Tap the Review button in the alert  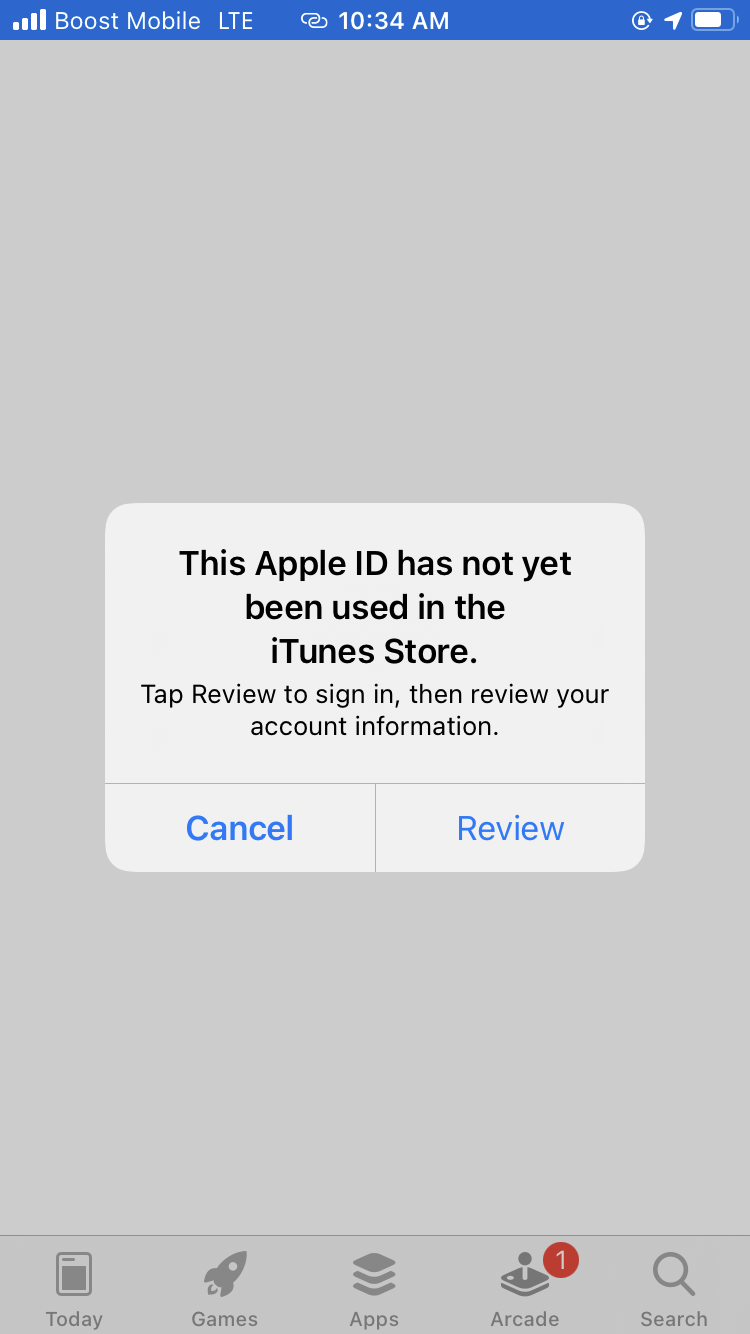click(x=510, y=828)
